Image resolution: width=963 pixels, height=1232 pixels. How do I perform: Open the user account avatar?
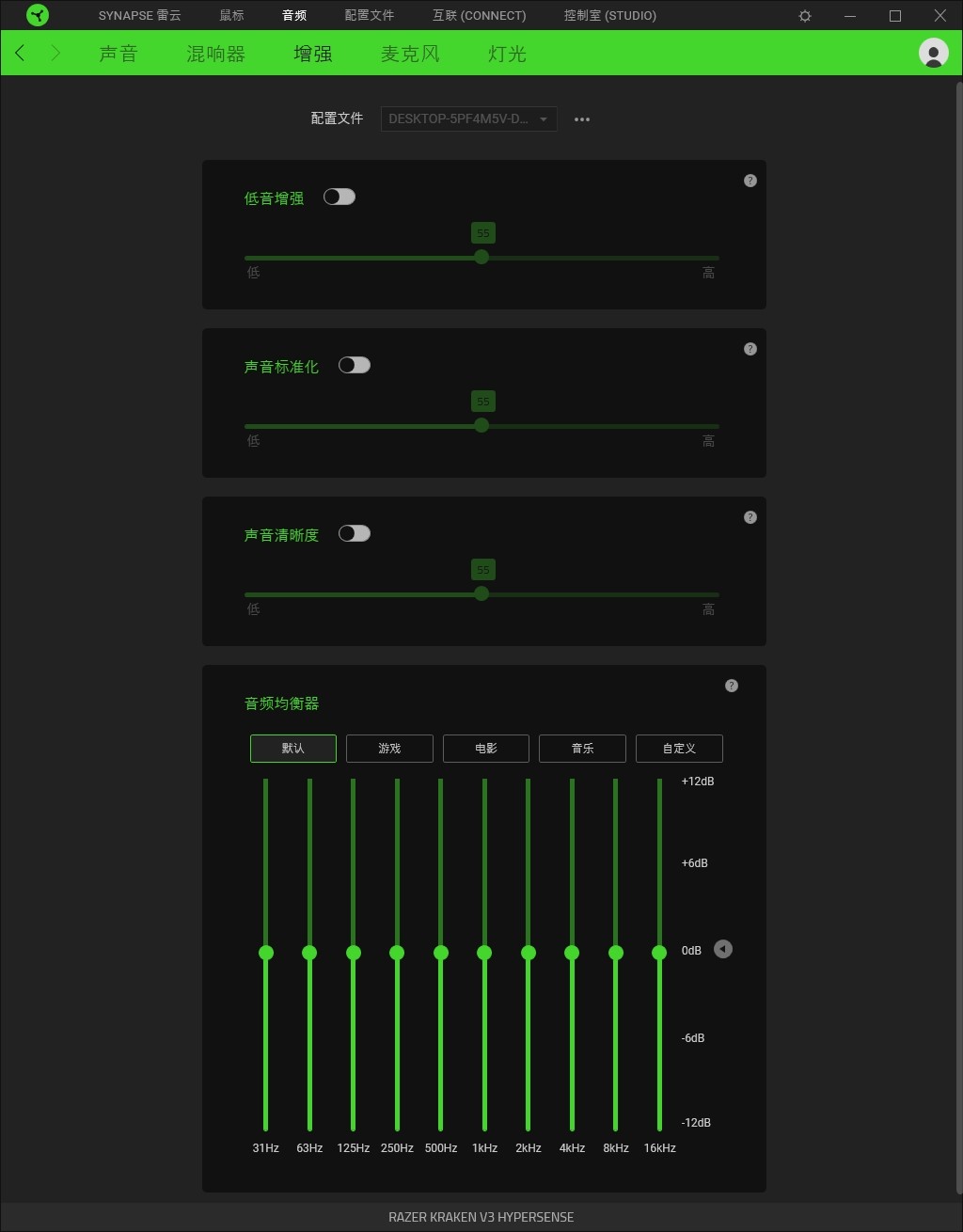click(x=933, y=54)
